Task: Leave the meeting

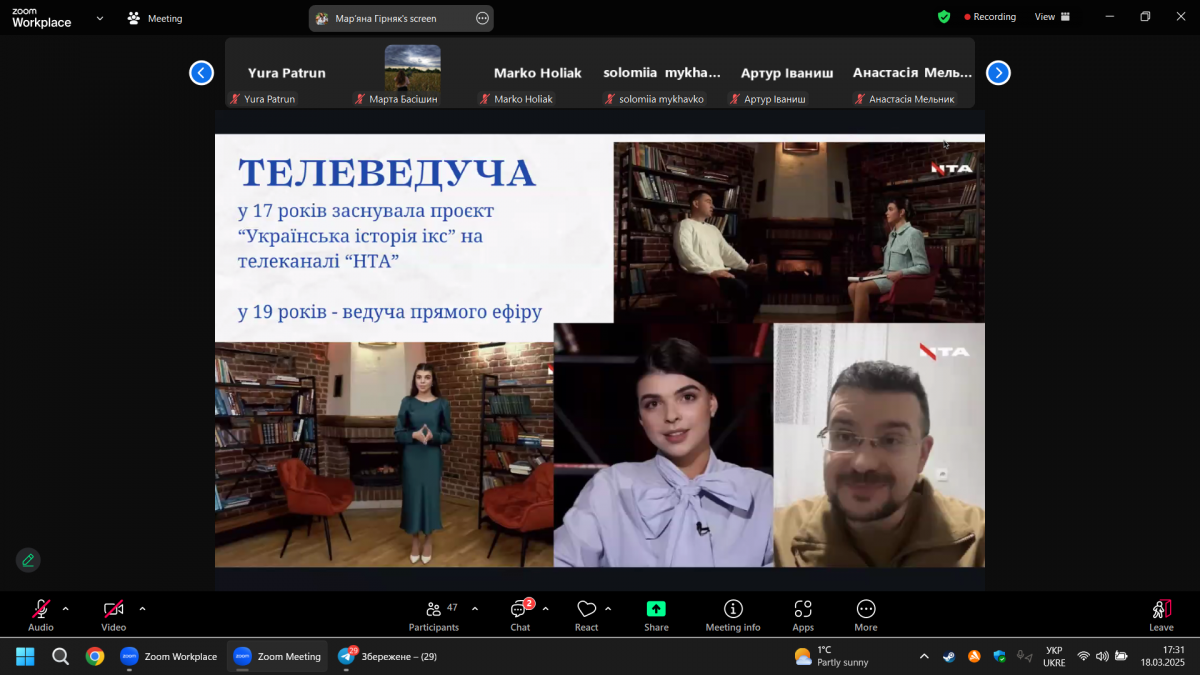Action: 1161,615
